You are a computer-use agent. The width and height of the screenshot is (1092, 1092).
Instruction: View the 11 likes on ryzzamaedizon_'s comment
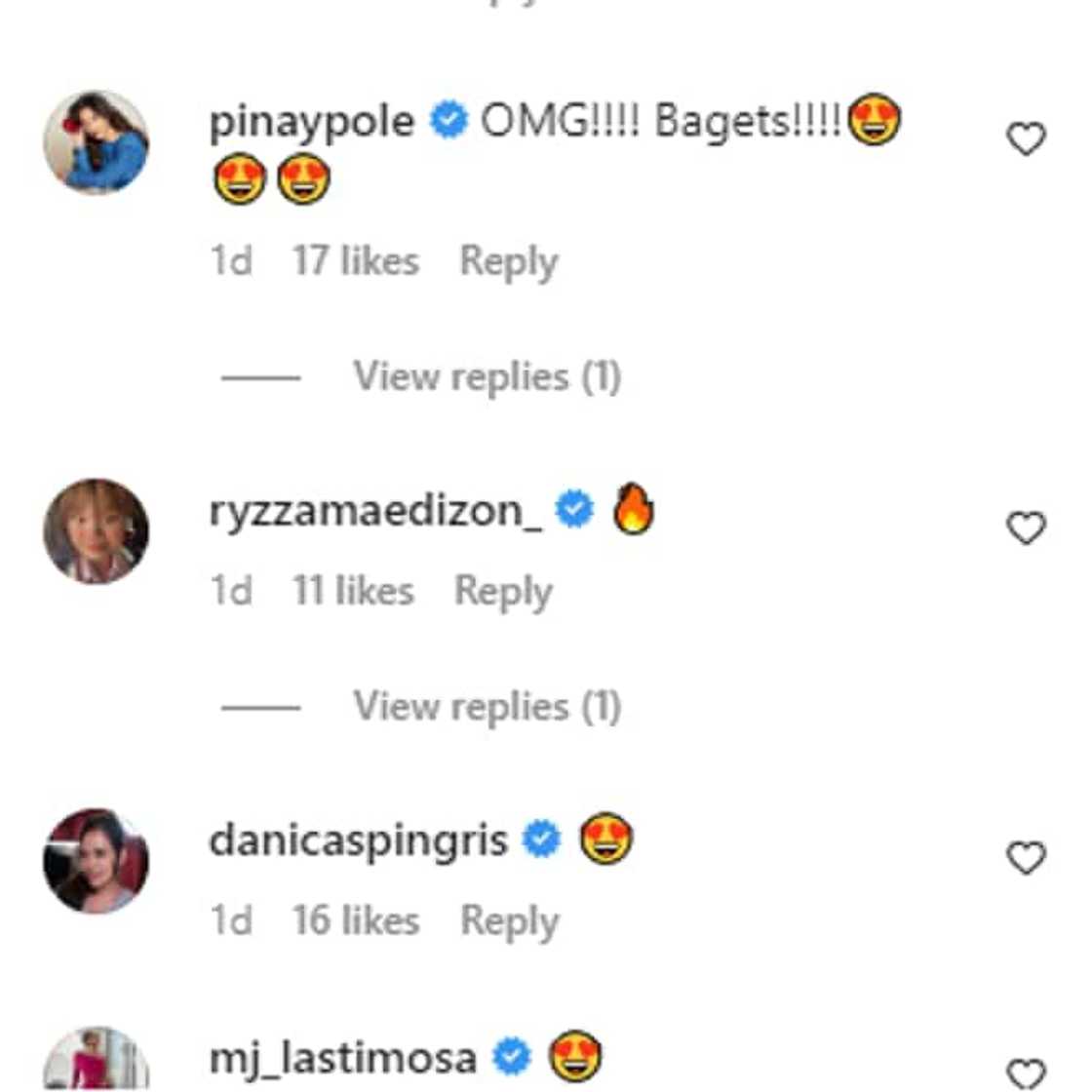pos(353,592)
